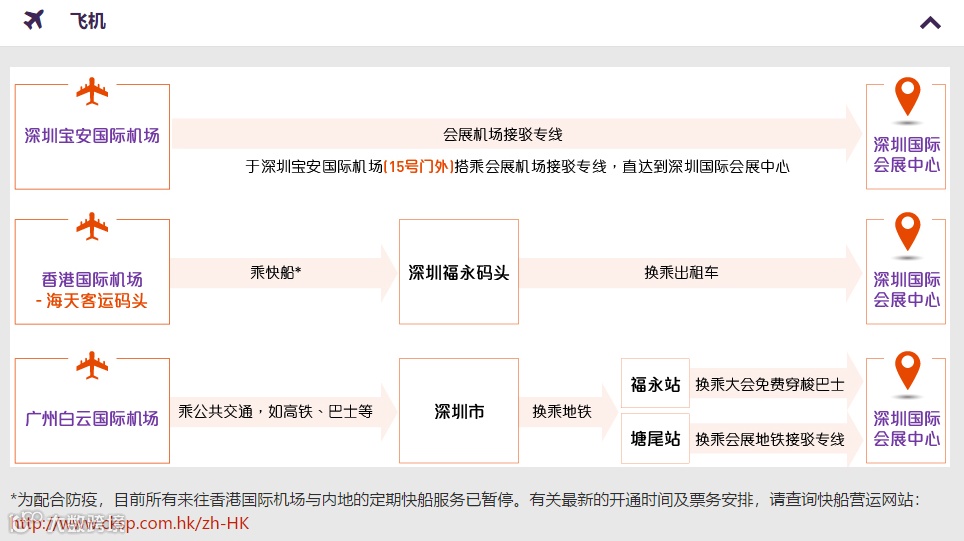Click the location pin in the 会展机场接驳专线 row
This screenshot has width=964, height=541.
pos(907,97)
